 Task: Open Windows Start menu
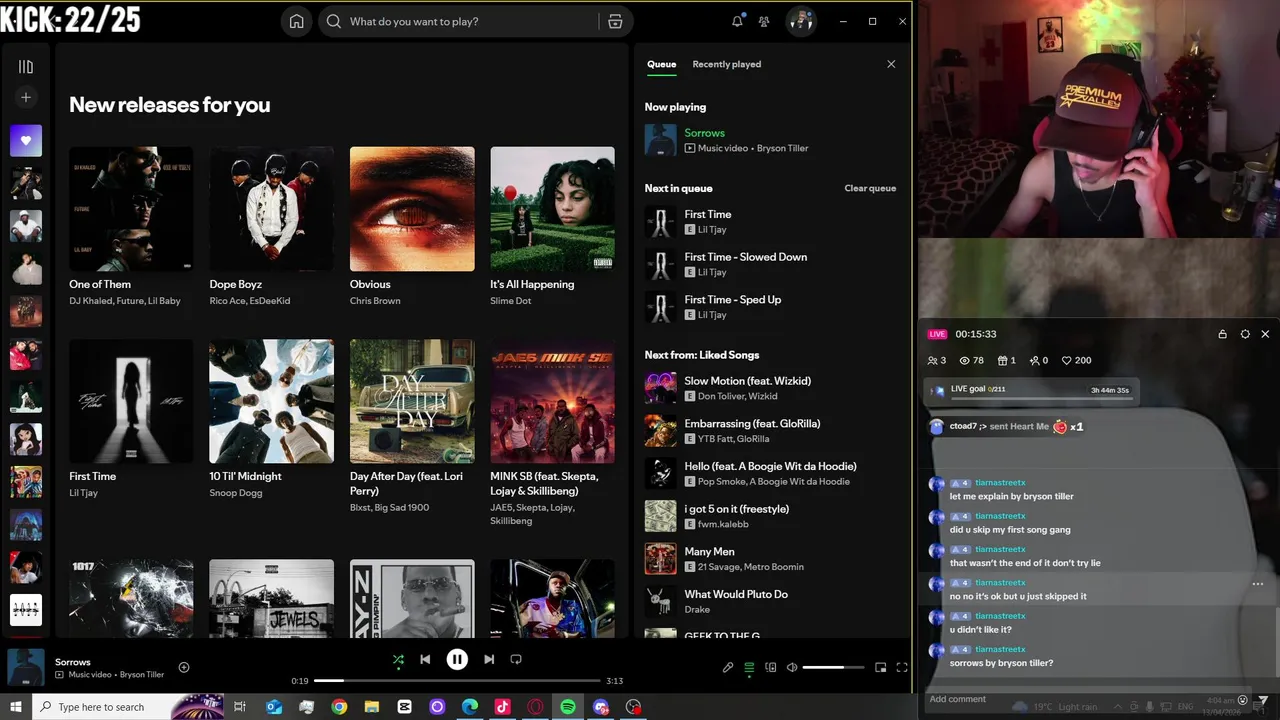pyautogui.click(x=16, y=707)
